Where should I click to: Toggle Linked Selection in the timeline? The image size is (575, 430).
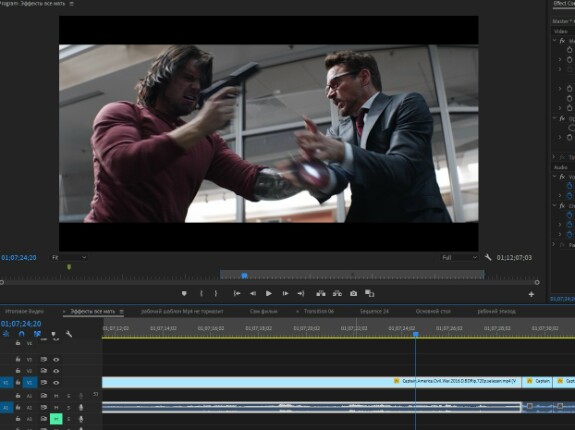tap(37, 334)
